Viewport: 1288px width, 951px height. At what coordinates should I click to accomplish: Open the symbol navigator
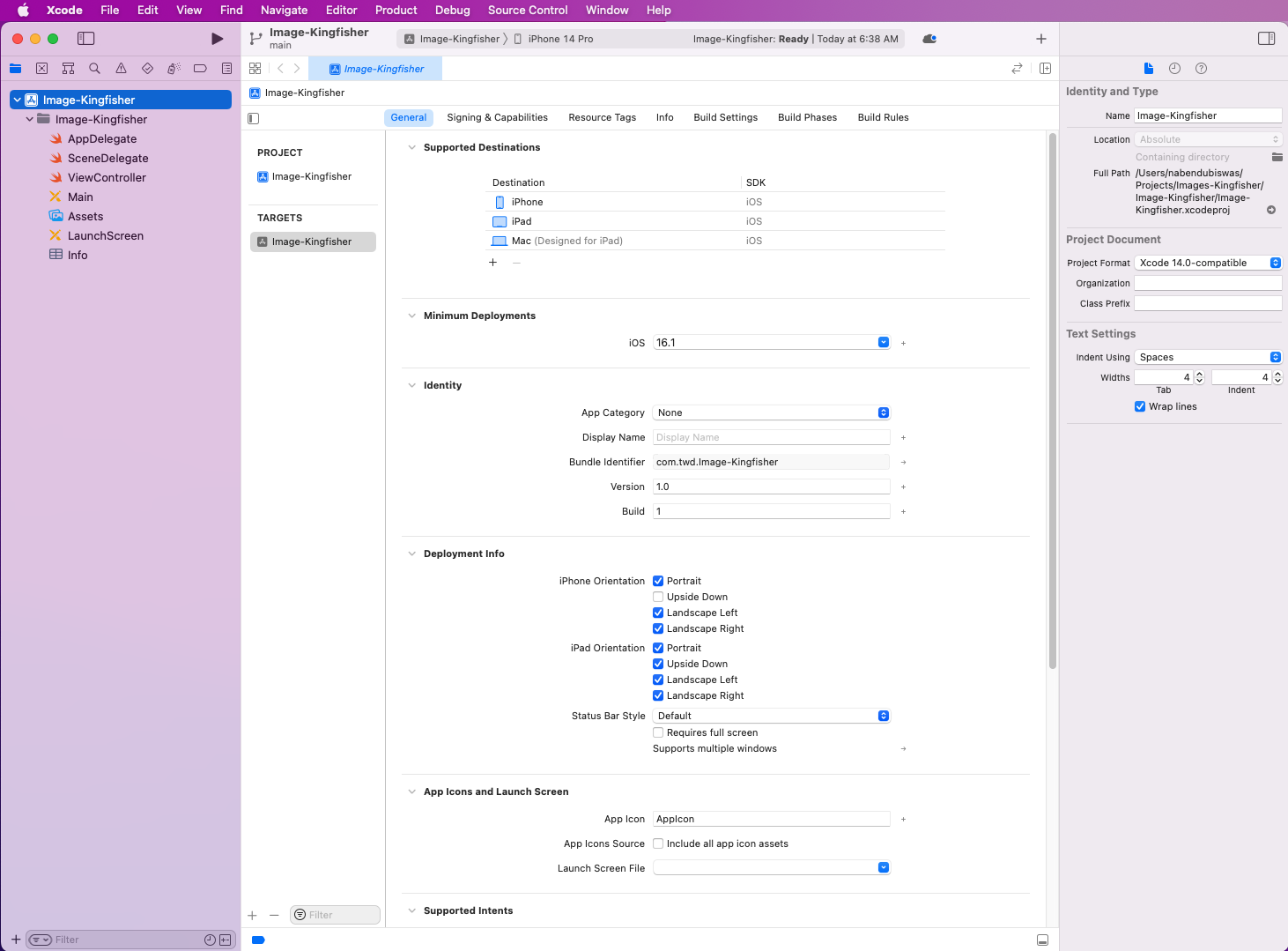click(68, 69)
